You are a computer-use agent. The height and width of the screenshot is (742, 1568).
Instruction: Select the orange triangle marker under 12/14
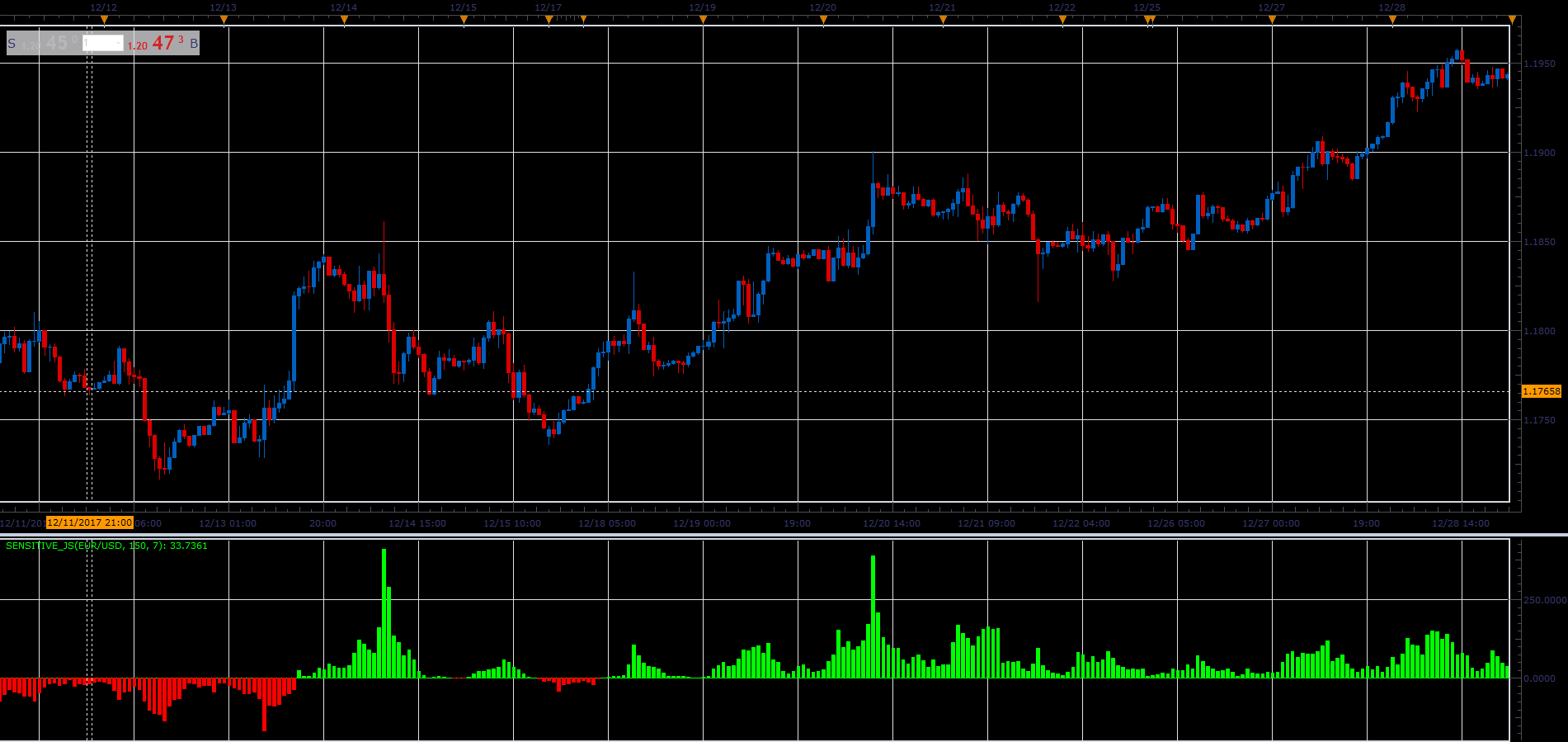tap(344, 20)
